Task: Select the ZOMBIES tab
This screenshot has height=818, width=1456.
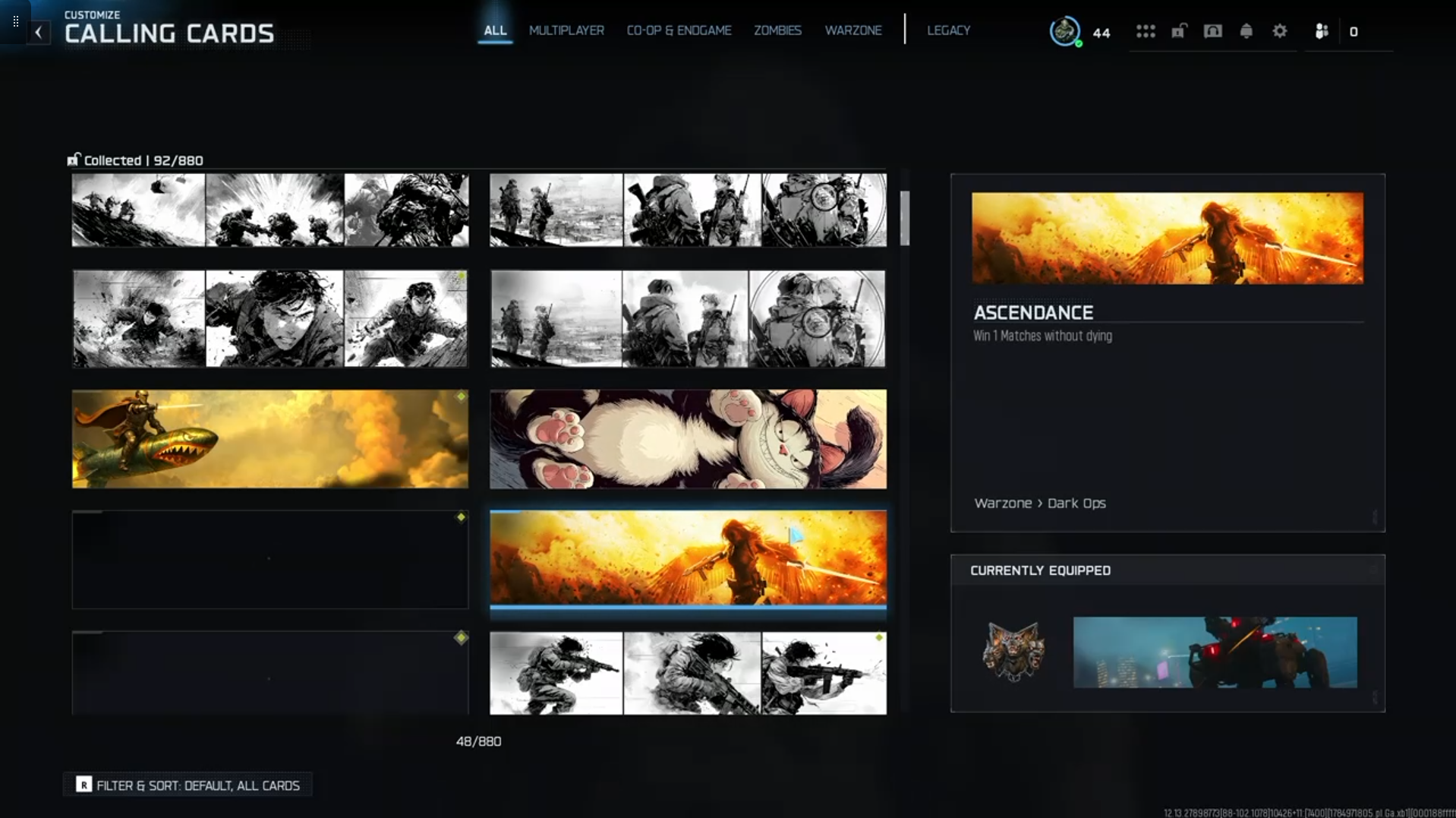Action: pyautogui.click(x=777, y=30)
